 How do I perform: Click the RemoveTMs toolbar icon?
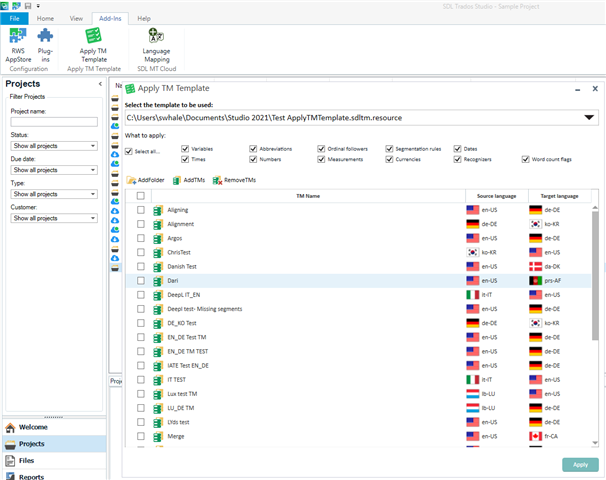(217, 180)
